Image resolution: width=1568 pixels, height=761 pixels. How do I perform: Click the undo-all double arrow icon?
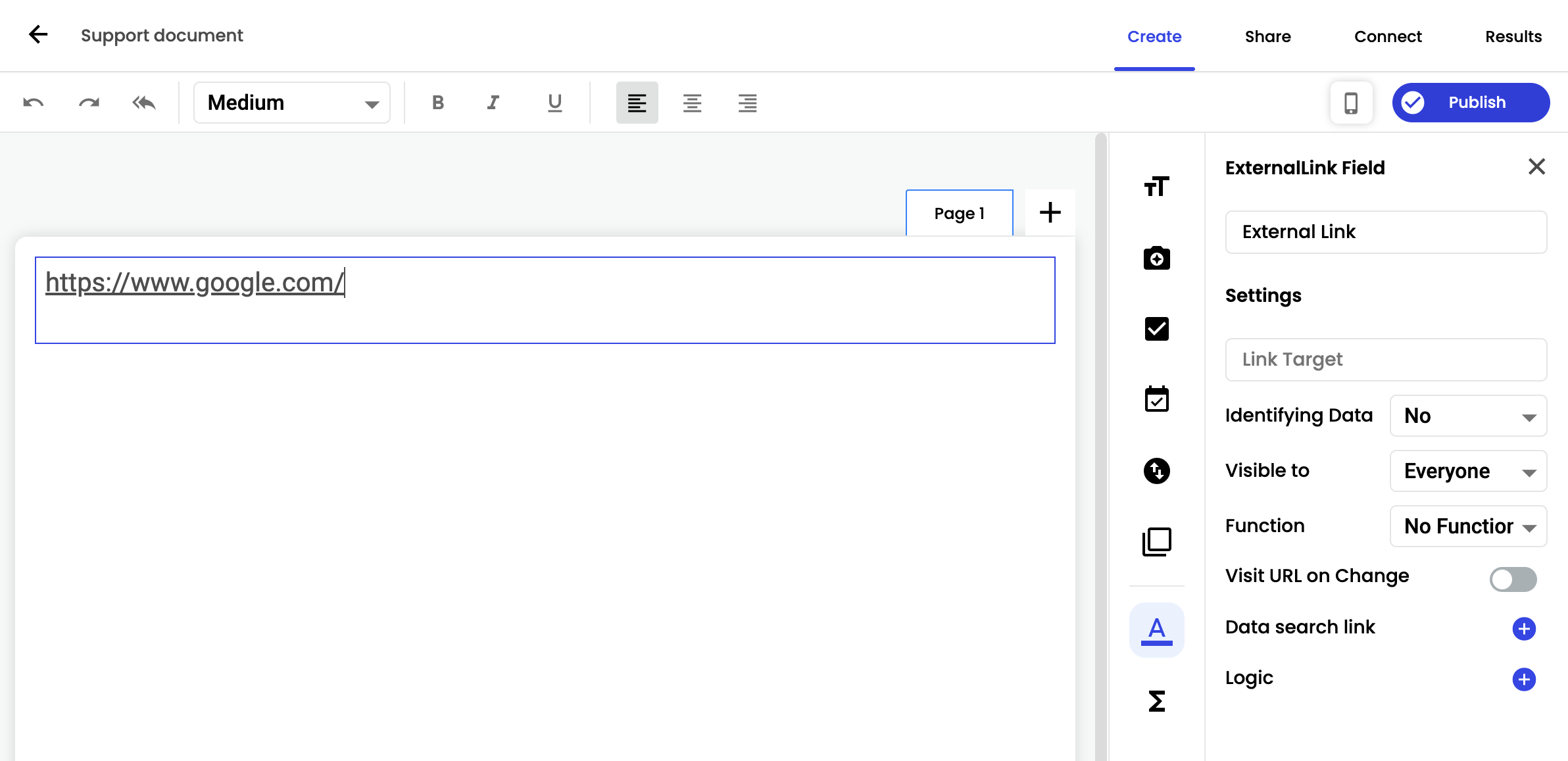click(144, 103)
